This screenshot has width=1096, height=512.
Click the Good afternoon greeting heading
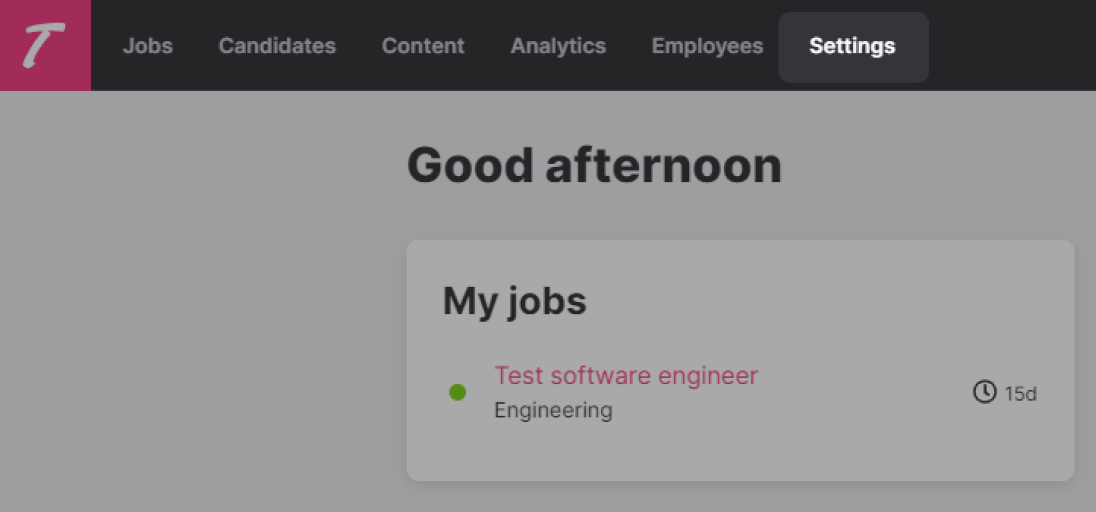(x=594, y=165)
